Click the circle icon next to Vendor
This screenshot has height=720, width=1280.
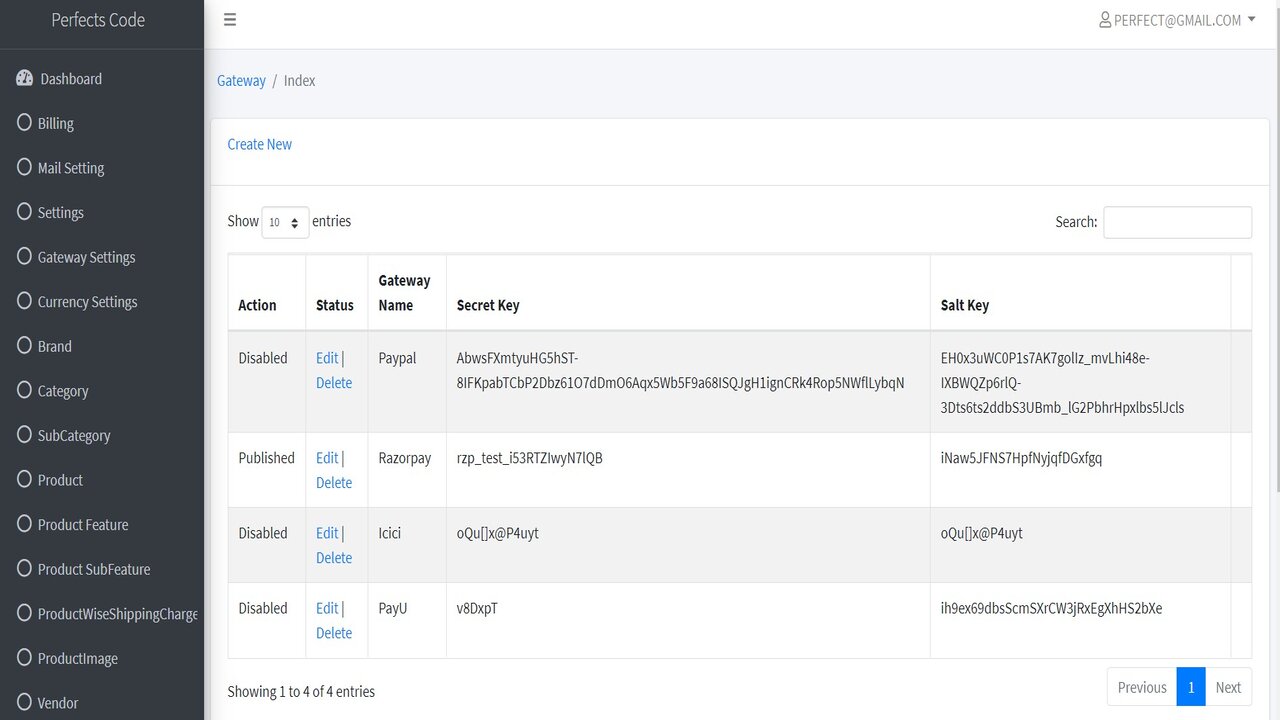25,703
